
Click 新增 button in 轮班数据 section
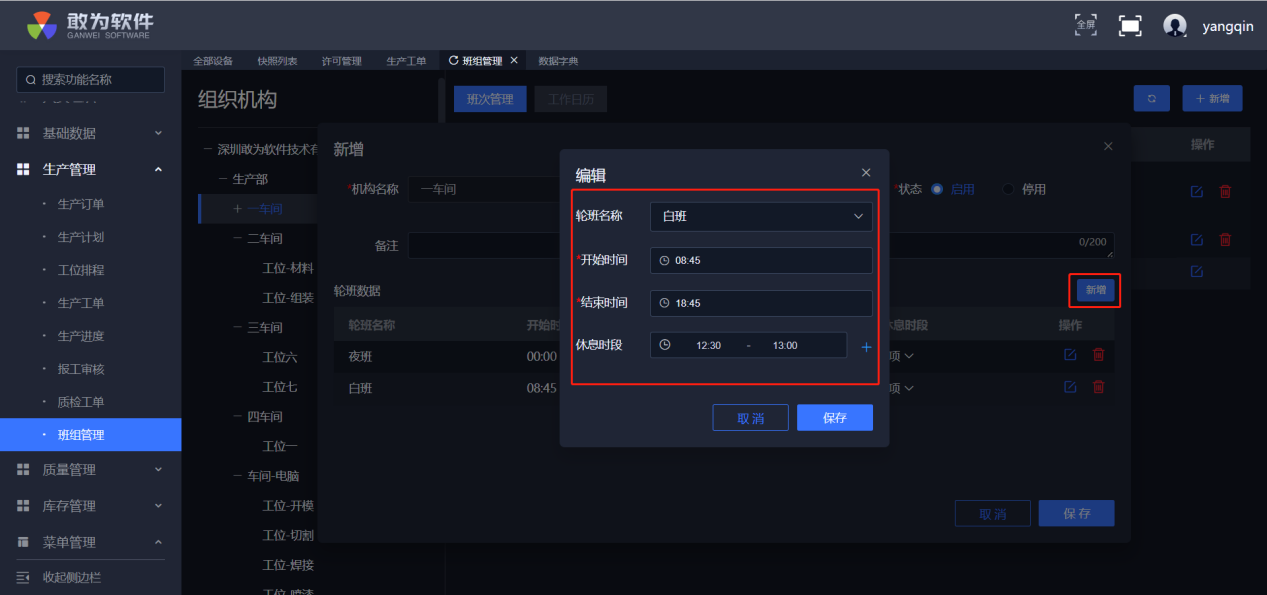pyautogui.click(x=1096, y=290)
